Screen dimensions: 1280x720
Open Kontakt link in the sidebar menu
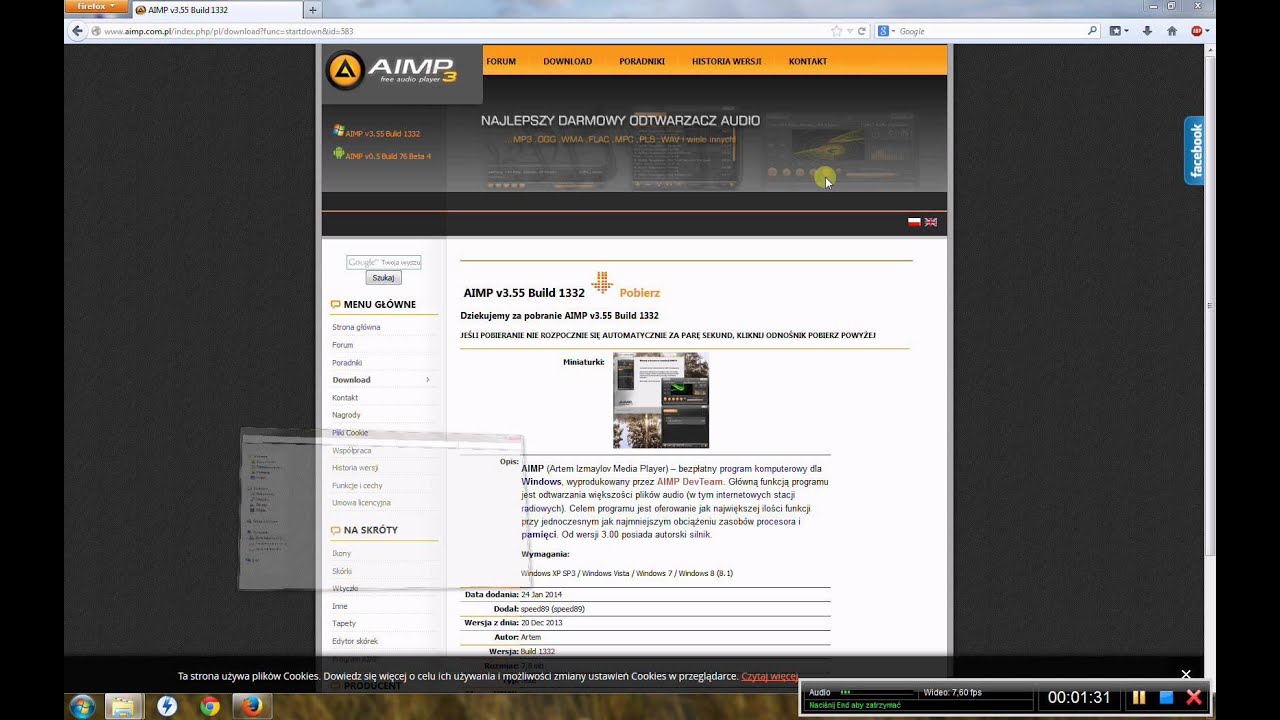coord(345,397)
